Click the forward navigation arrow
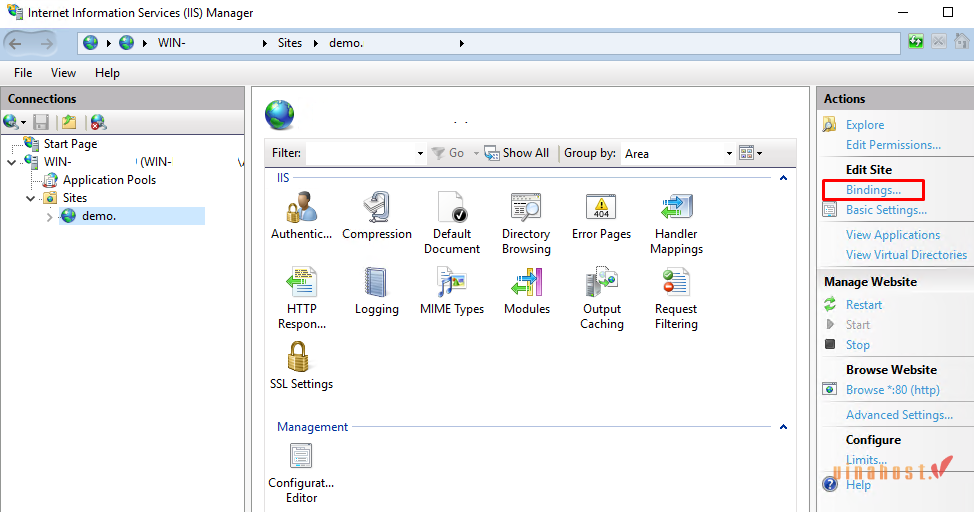This screenshot has width=974, height=512. pyautogui.click(x=47, y=43)
